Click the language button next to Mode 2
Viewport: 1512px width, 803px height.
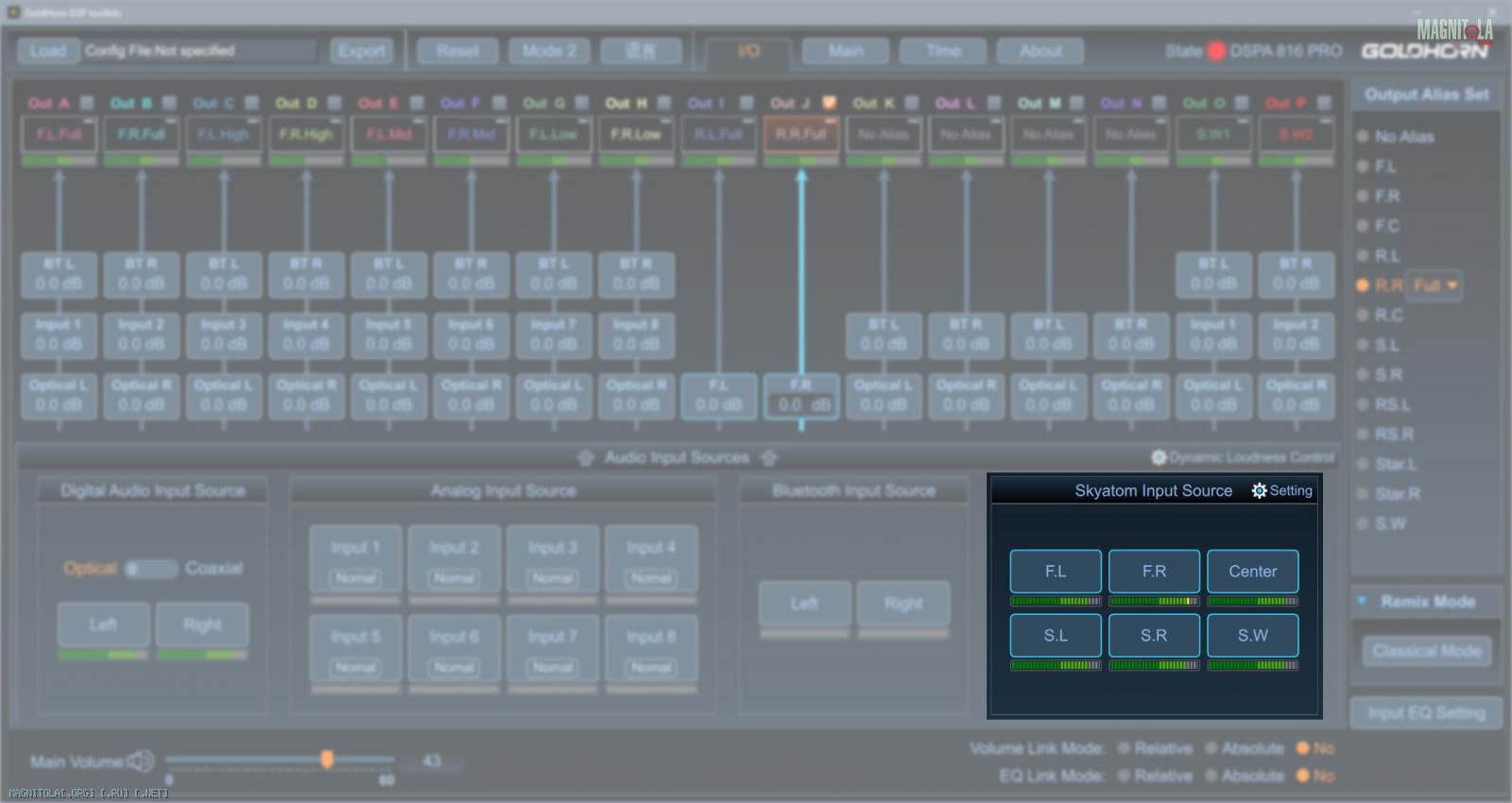pyautogui.click(x=641, y=51)
